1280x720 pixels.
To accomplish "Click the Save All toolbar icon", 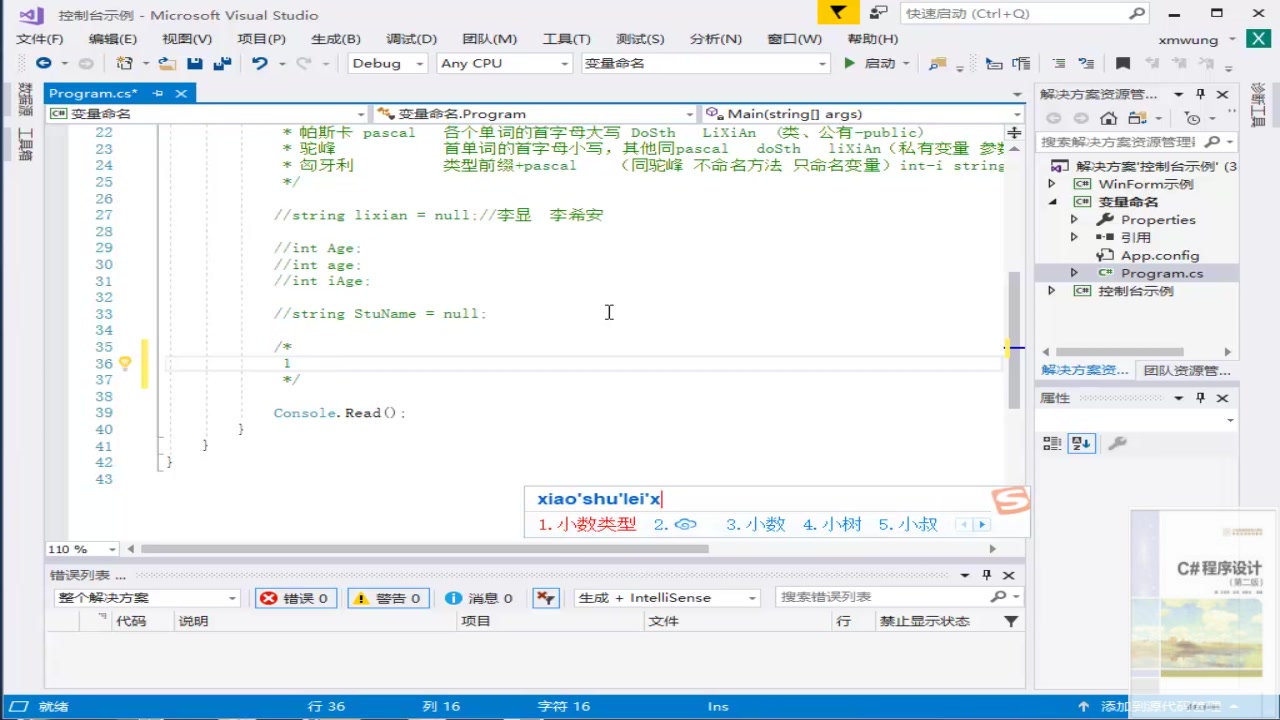I will point(222,63).
